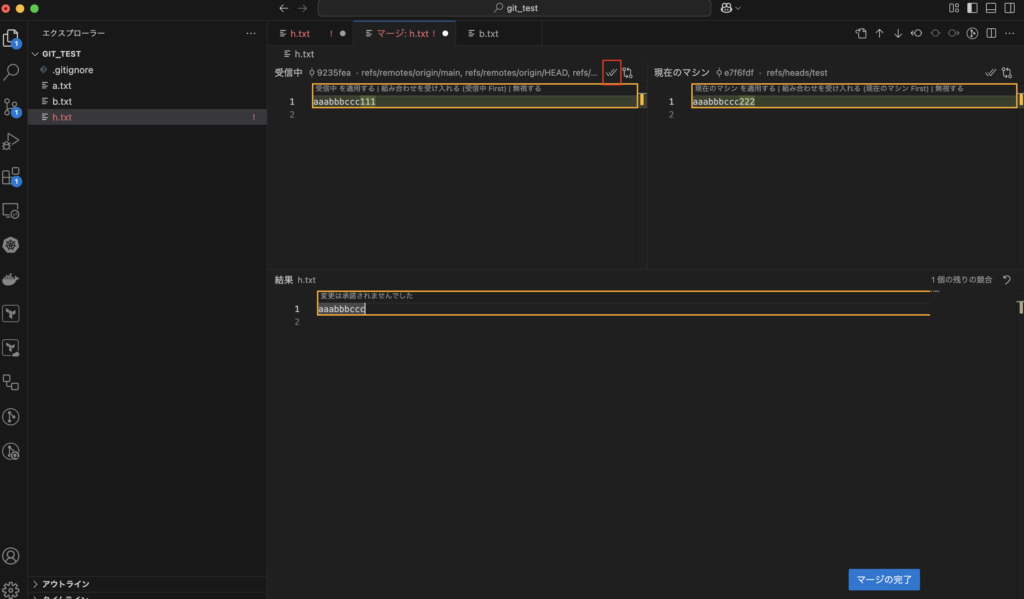1024x599 pixels.
Task: Open the Copilot dropdown chevron
Action: [738, 8]
